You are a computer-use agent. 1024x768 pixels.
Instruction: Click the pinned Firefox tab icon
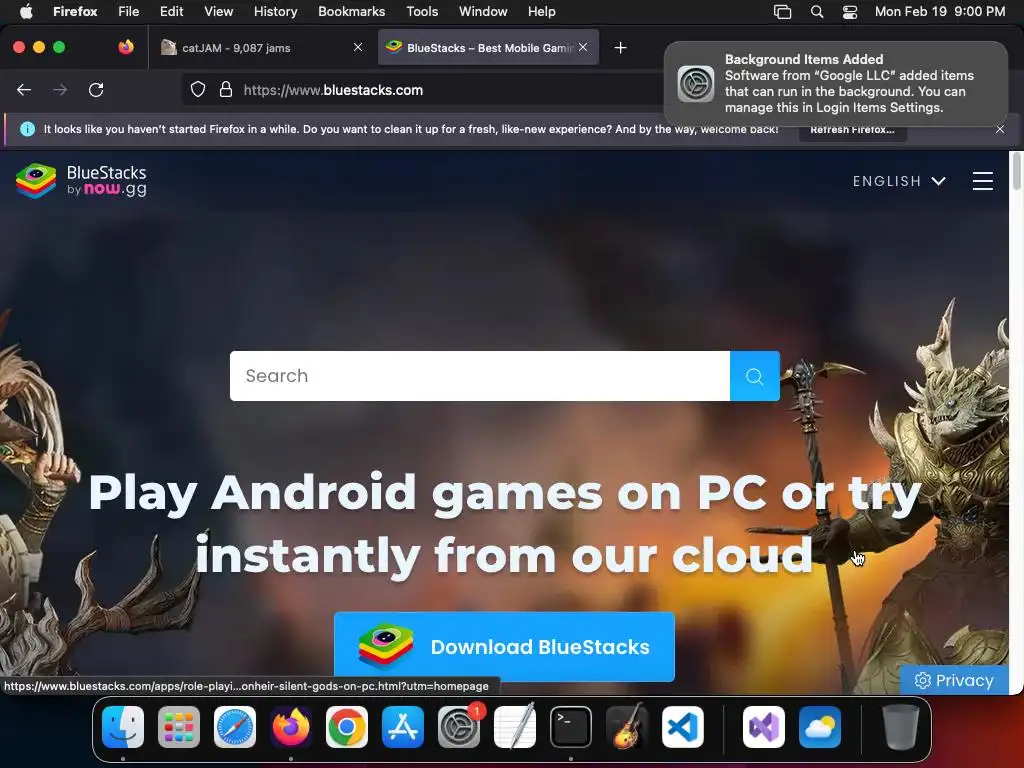[126, 47]
